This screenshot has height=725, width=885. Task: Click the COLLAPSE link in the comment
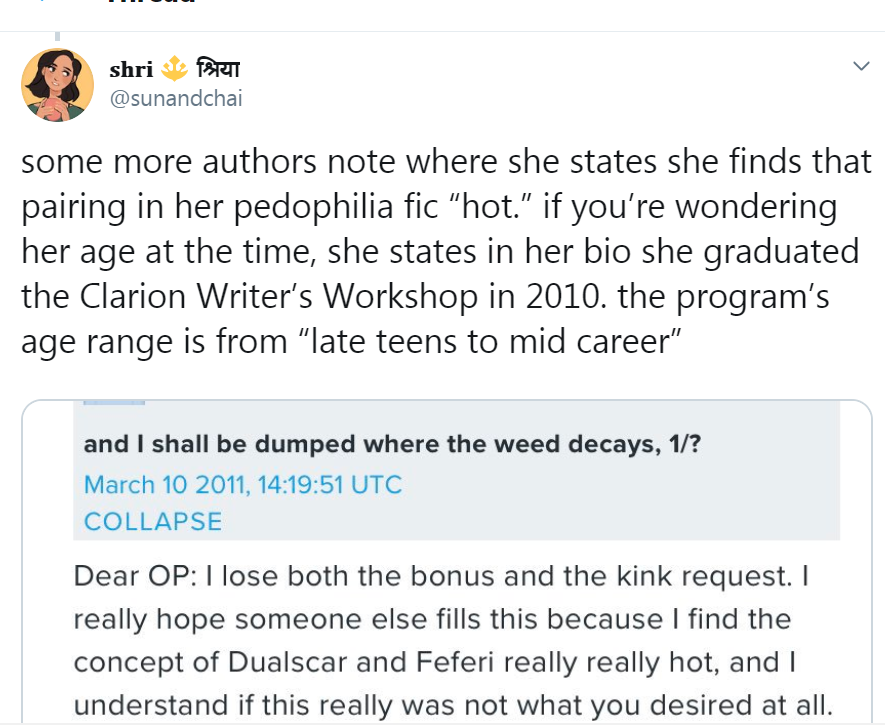[x=153, y=521]
